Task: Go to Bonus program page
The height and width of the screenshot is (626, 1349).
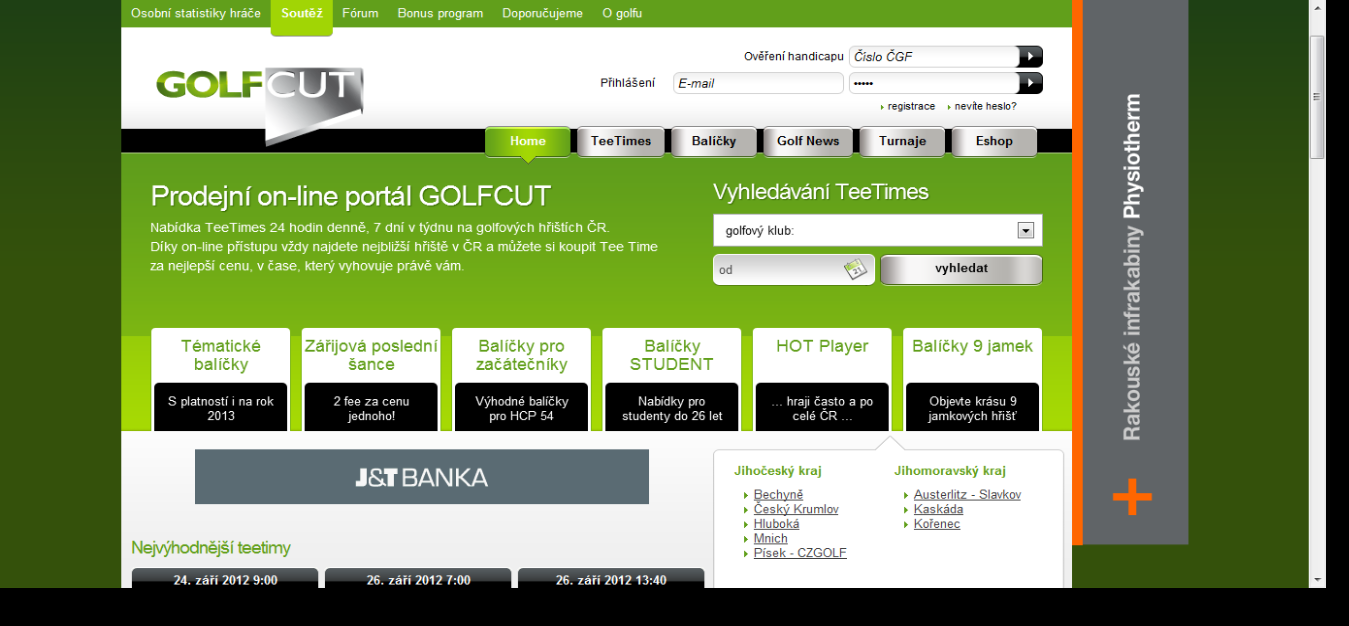Action: pyautogui.click(x=440, y=13)
